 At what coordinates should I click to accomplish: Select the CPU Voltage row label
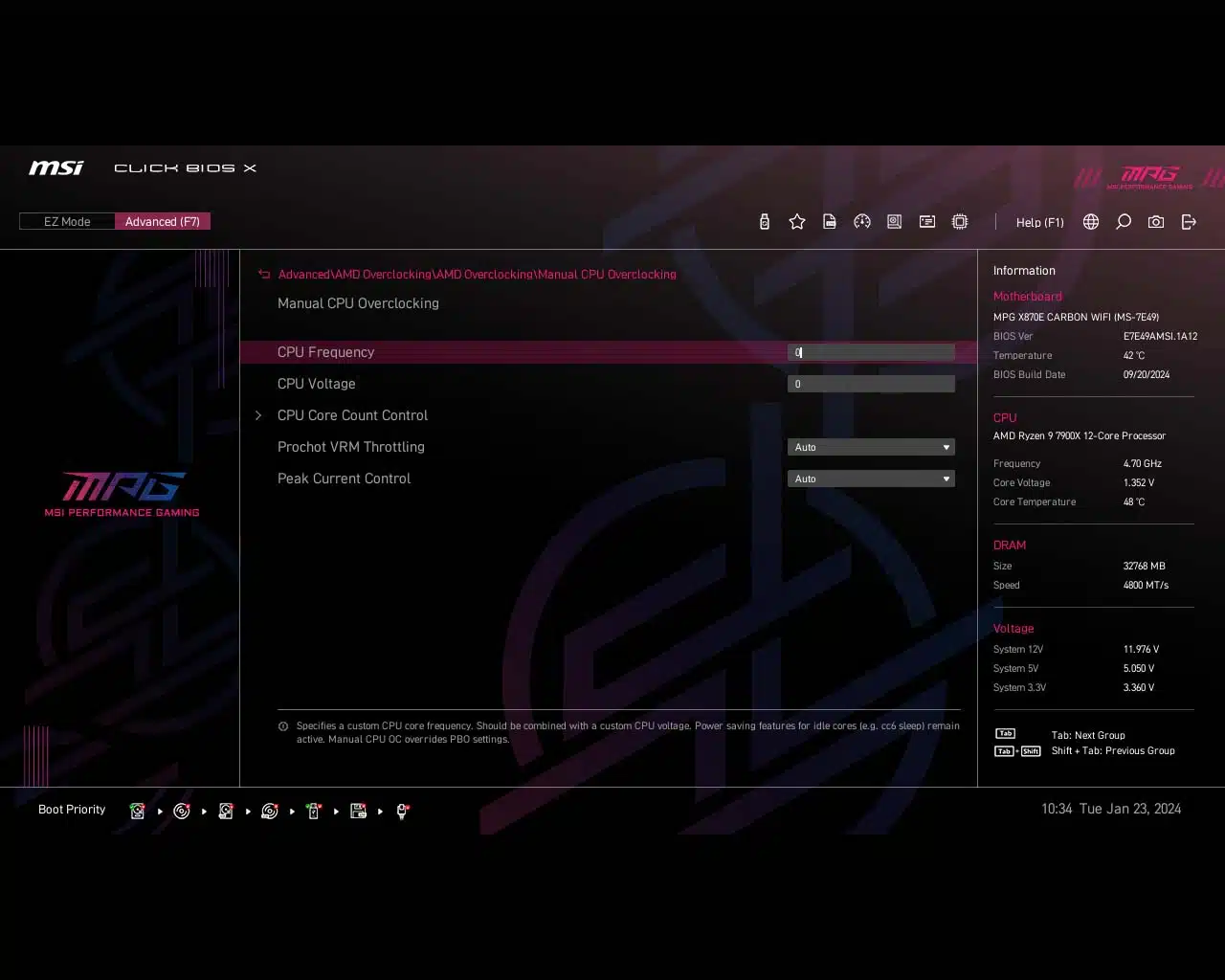(317, 384)
